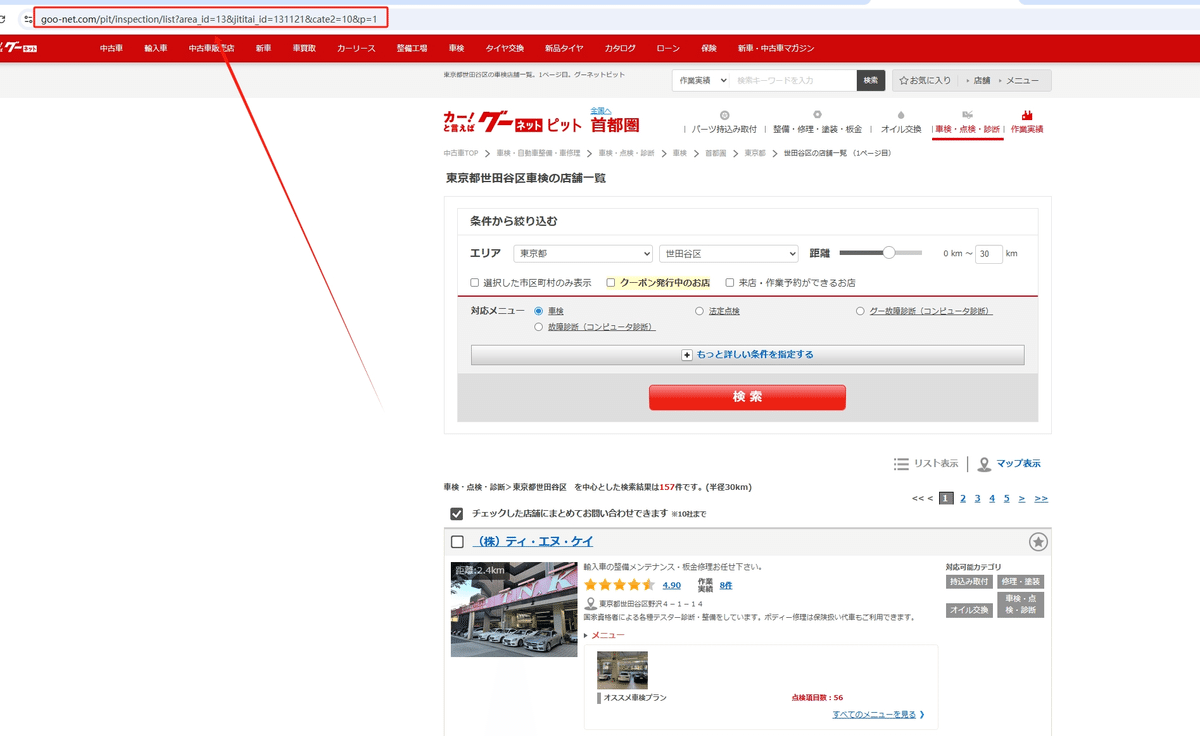
Task: Click 持込み取付 category tag on shop card
Action: pos(970,582)
